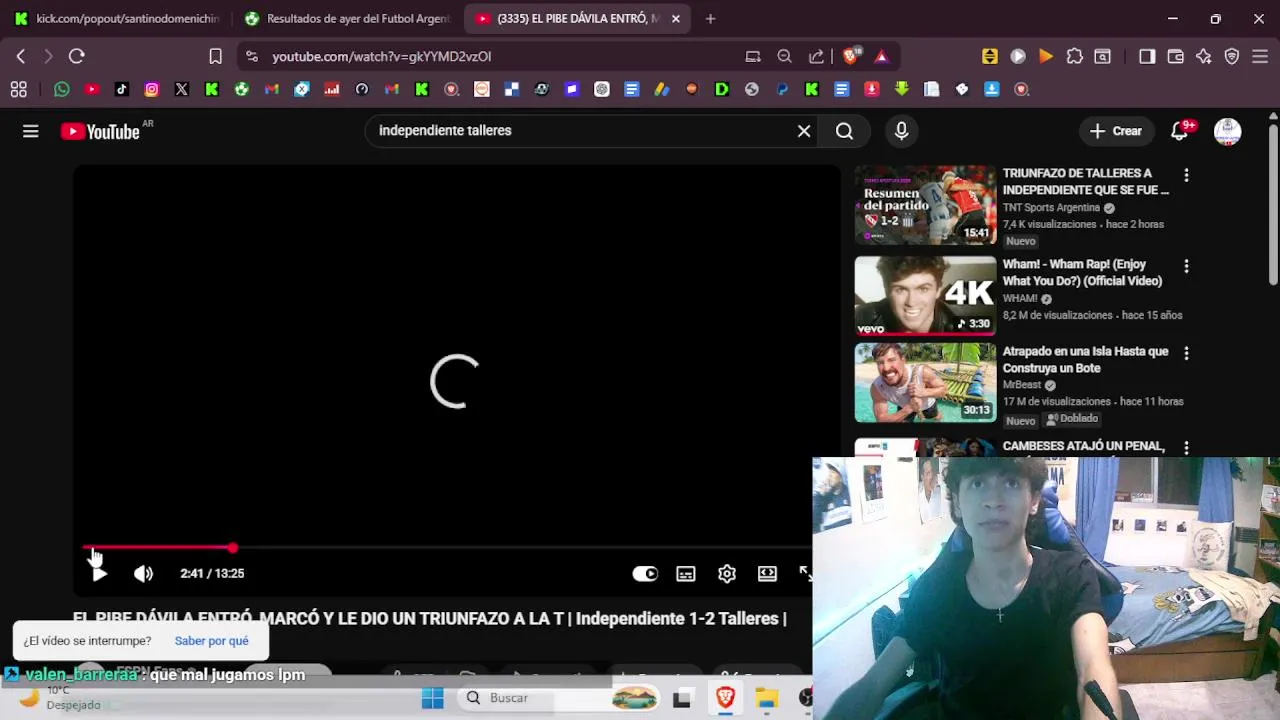Reload the current page
Screen dimensions: 1280x720
(x=77, y=57)
